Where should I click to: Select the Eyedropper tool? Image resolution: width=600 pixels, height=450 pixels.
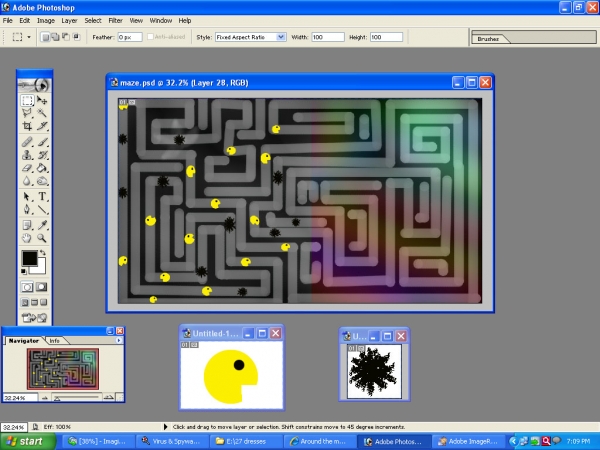[42, 225]
